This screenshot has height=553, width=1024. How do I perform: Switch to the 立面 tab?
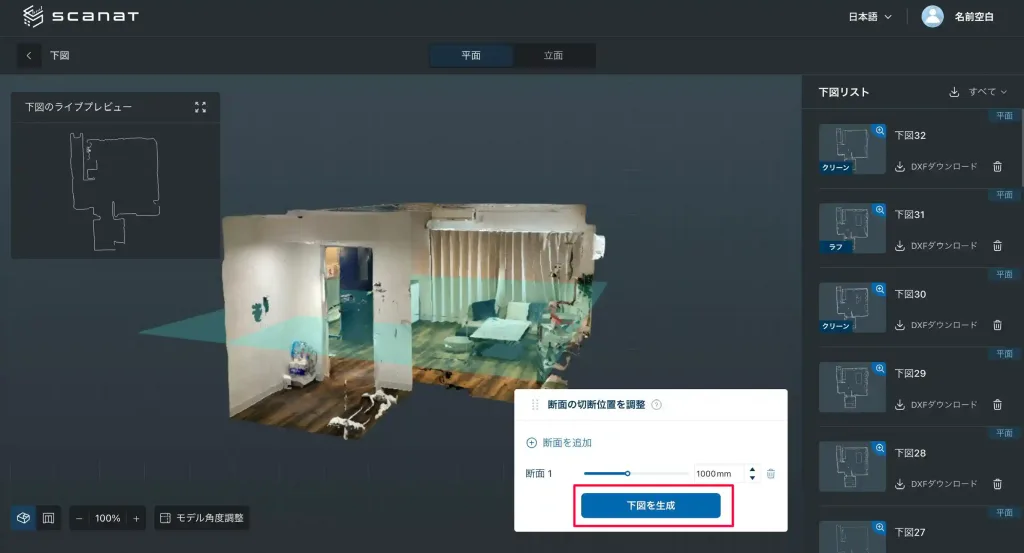[x=553, y=56]
